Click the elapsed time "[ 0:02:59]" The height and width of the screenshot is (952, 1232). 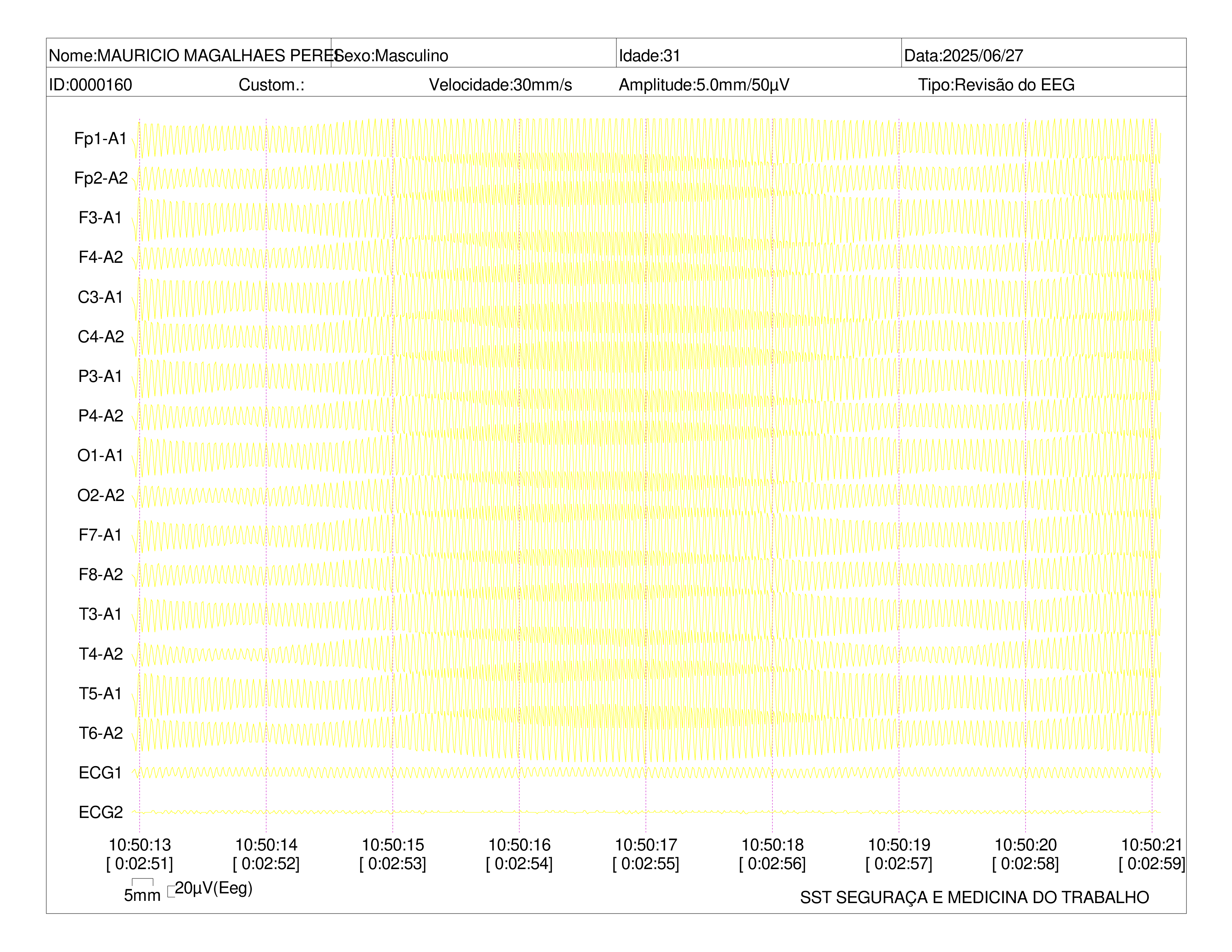click(x=1152, y=864)
